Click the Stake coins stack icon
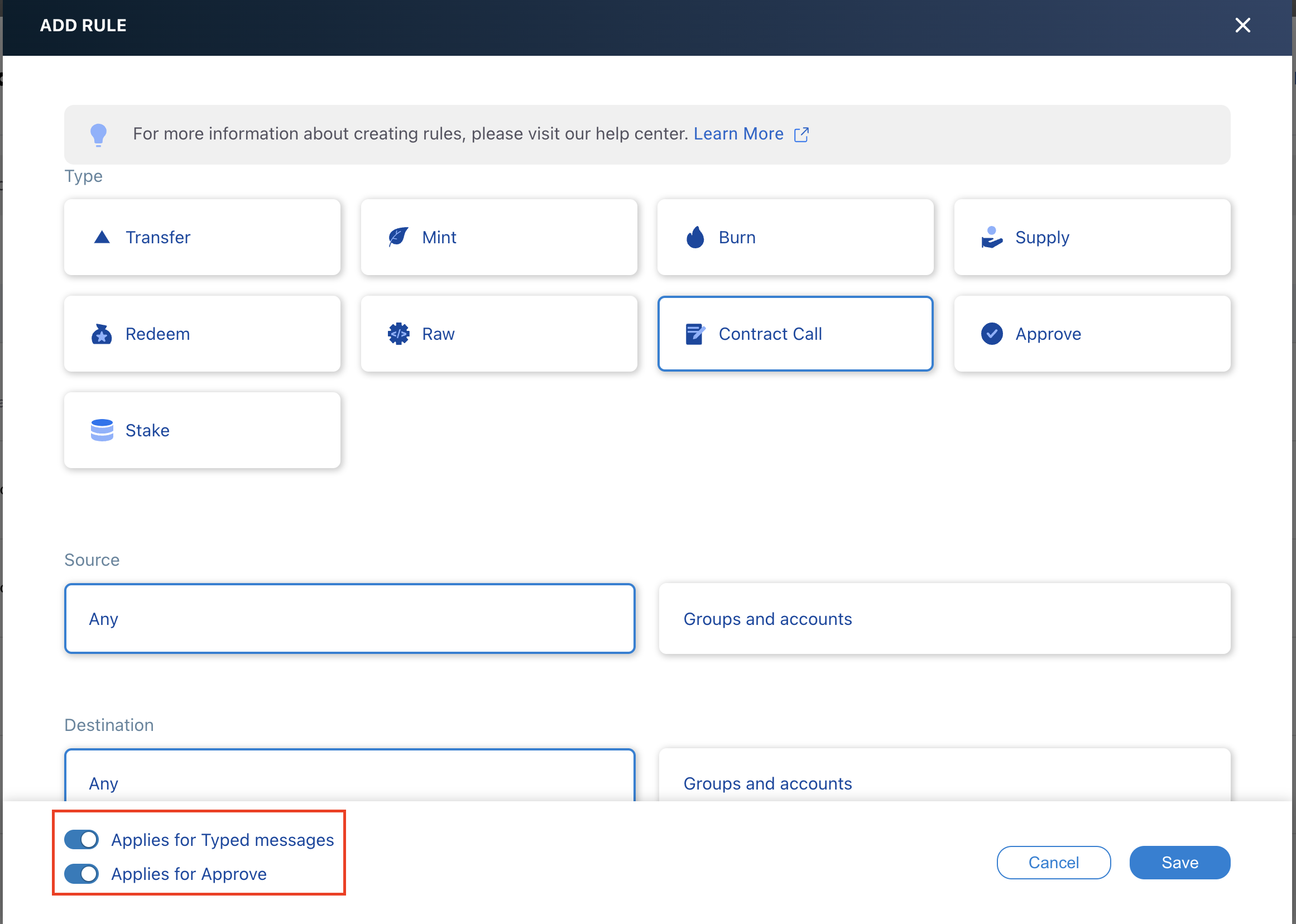The width and height of the screenshot is (1296, 924). (102, 430)
